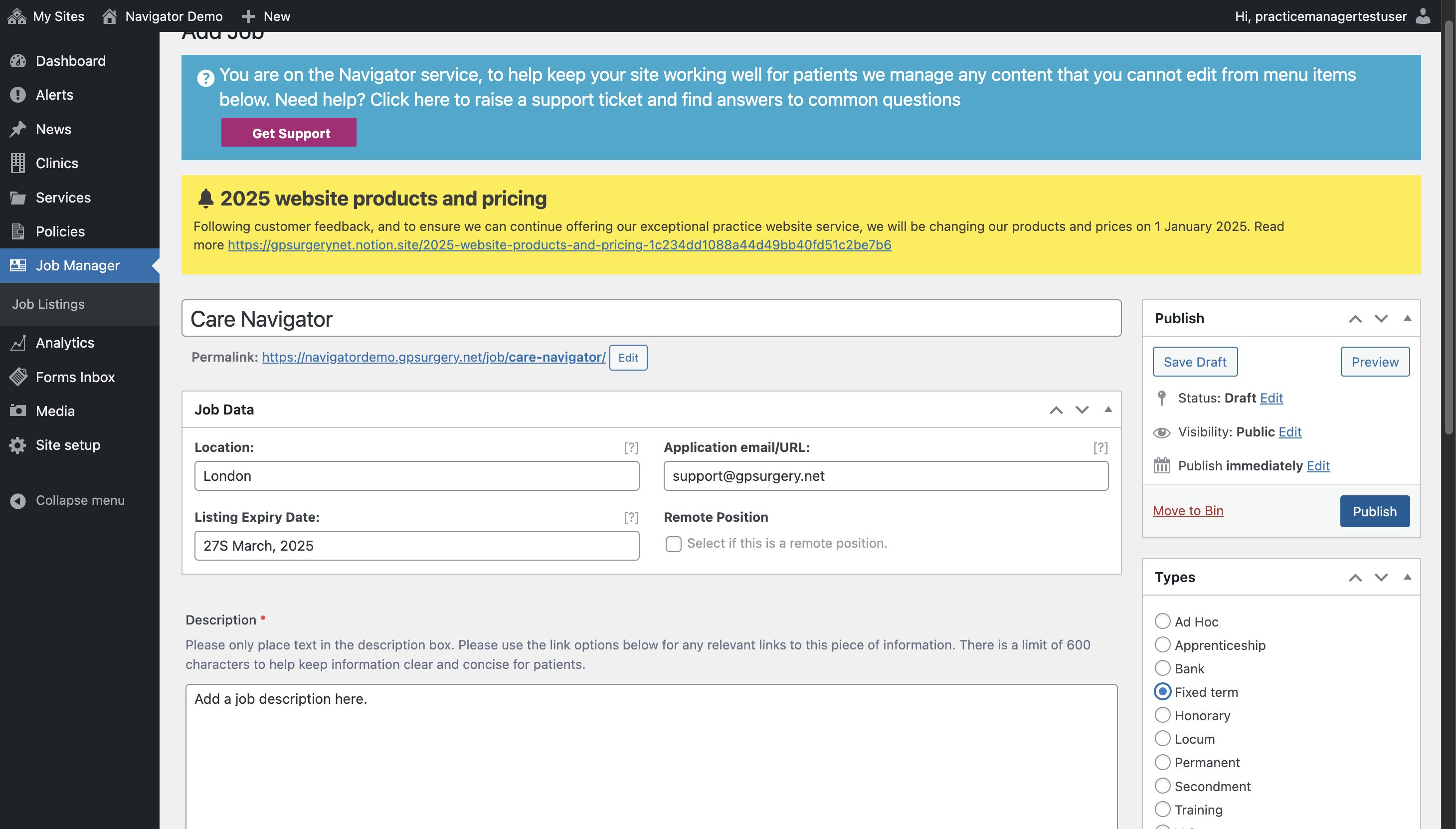Select the Bank job type
The image size is (1456, 829).
point(1162,668)
